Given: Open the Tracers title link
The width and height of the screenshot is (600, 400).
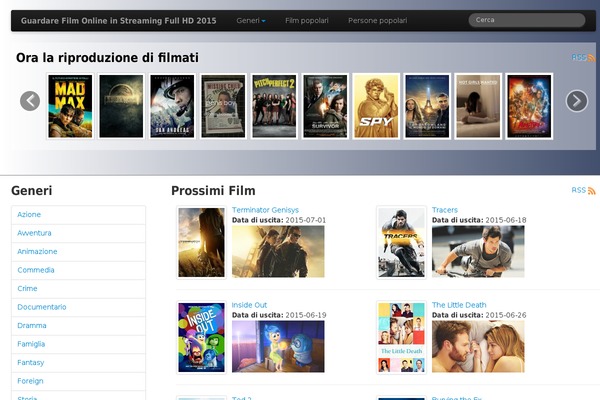Looking at the screenshot, I should (x=445, y=210).
